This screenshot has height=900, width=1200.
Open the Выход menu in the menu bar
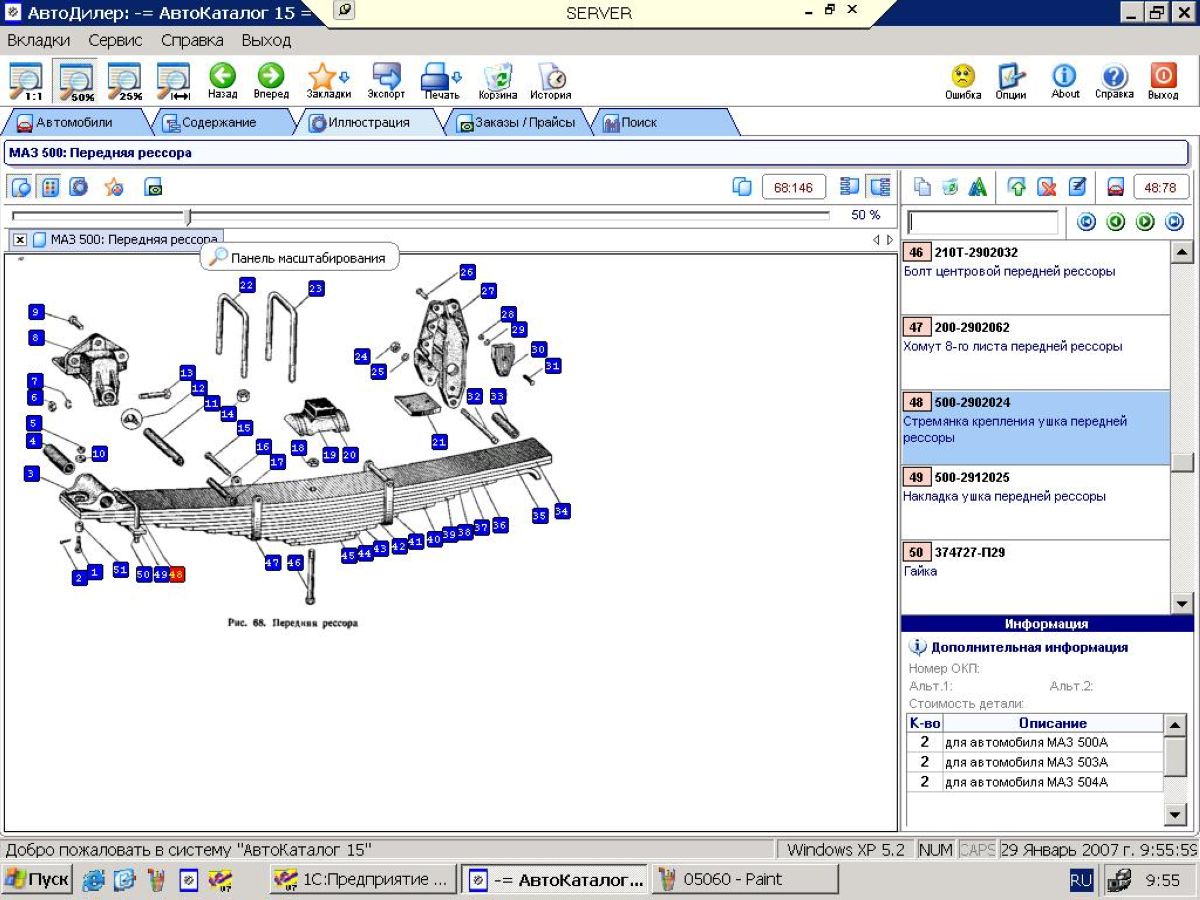click(x=266, y=41)
